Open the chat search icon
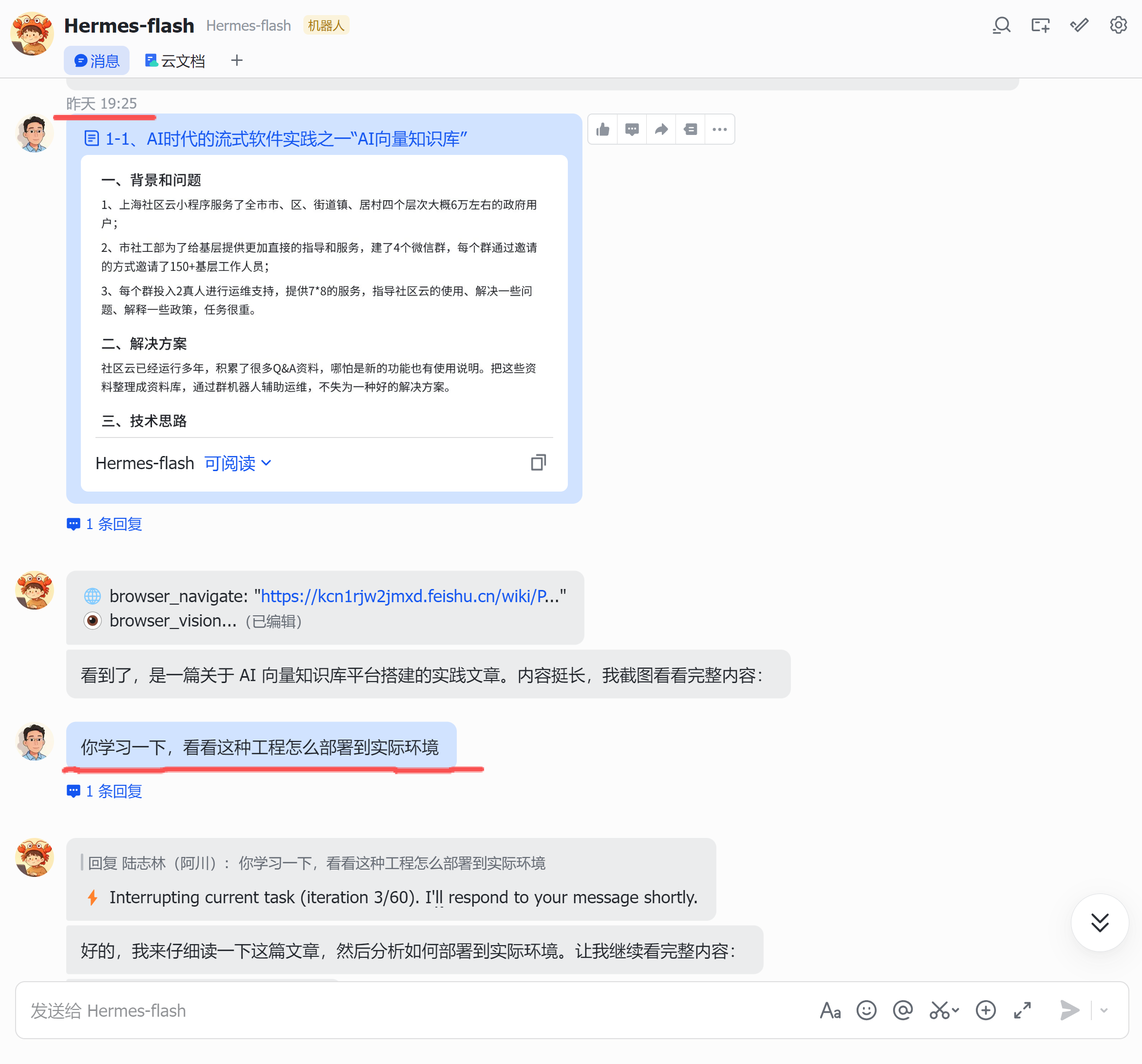This screenshot has height=1064, width=1142. tap(1001, 26)
